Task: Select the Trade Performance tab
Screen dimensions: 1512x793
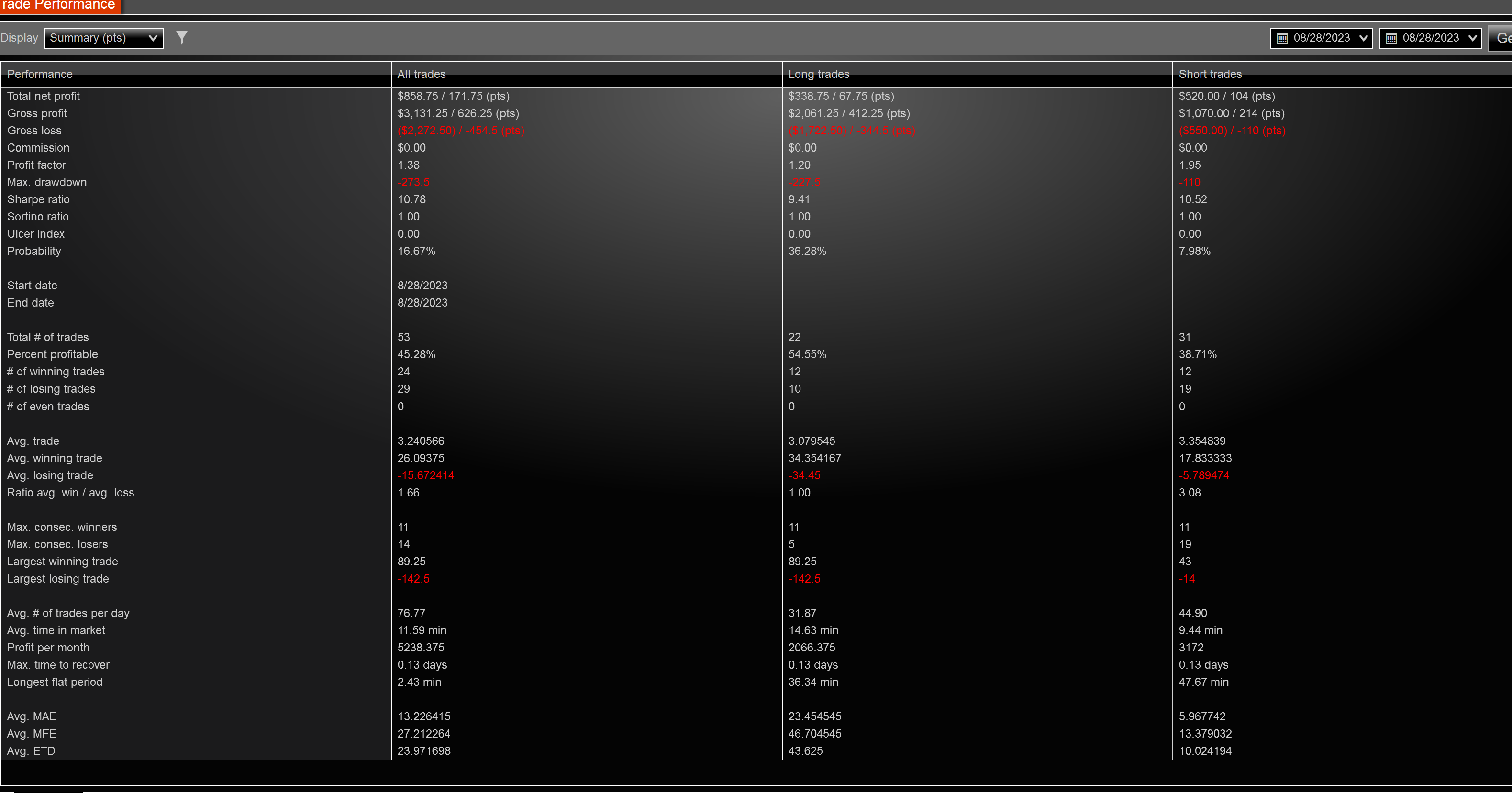Action: (59, 6)
